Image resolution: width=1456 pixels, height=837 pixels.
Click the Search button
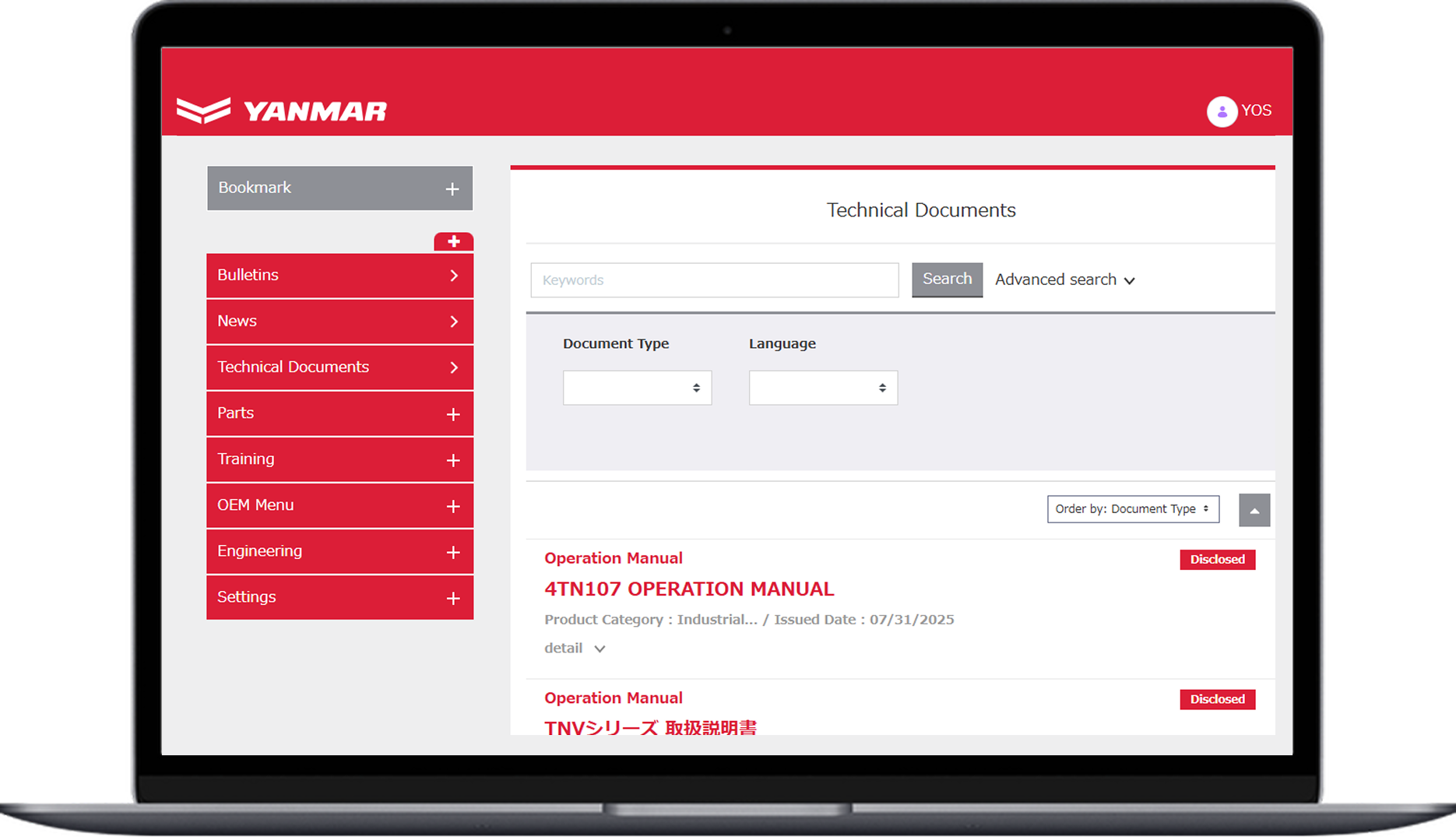(x=947, y=279)
